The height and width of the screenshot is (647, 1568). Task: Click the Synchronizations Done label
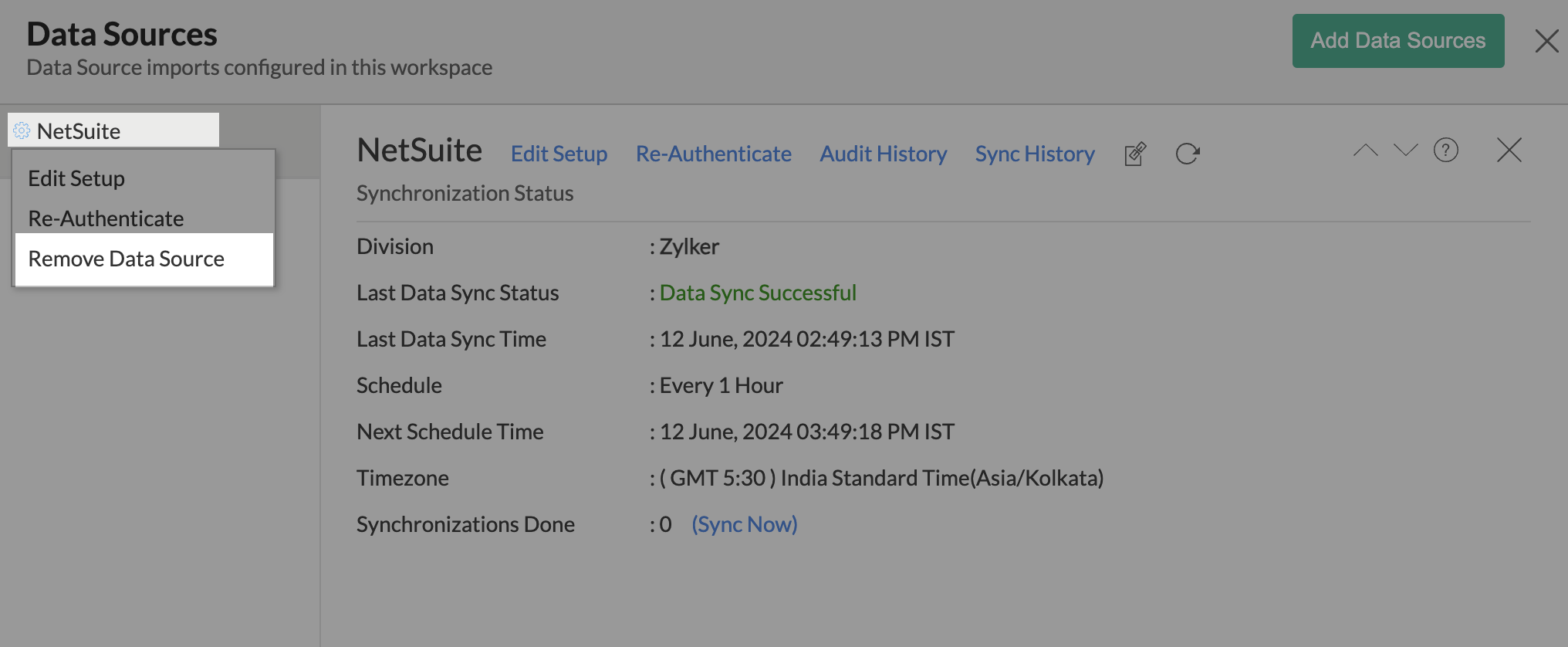pos(465,524)
